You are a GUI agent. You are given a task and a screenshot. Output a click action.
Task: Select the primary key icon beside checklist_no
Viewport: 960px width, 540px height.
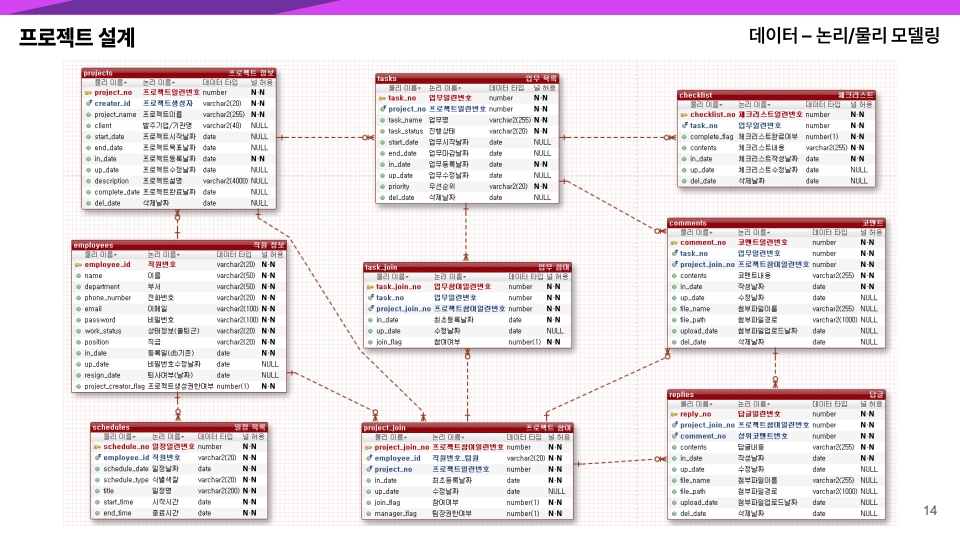[684, 114]
